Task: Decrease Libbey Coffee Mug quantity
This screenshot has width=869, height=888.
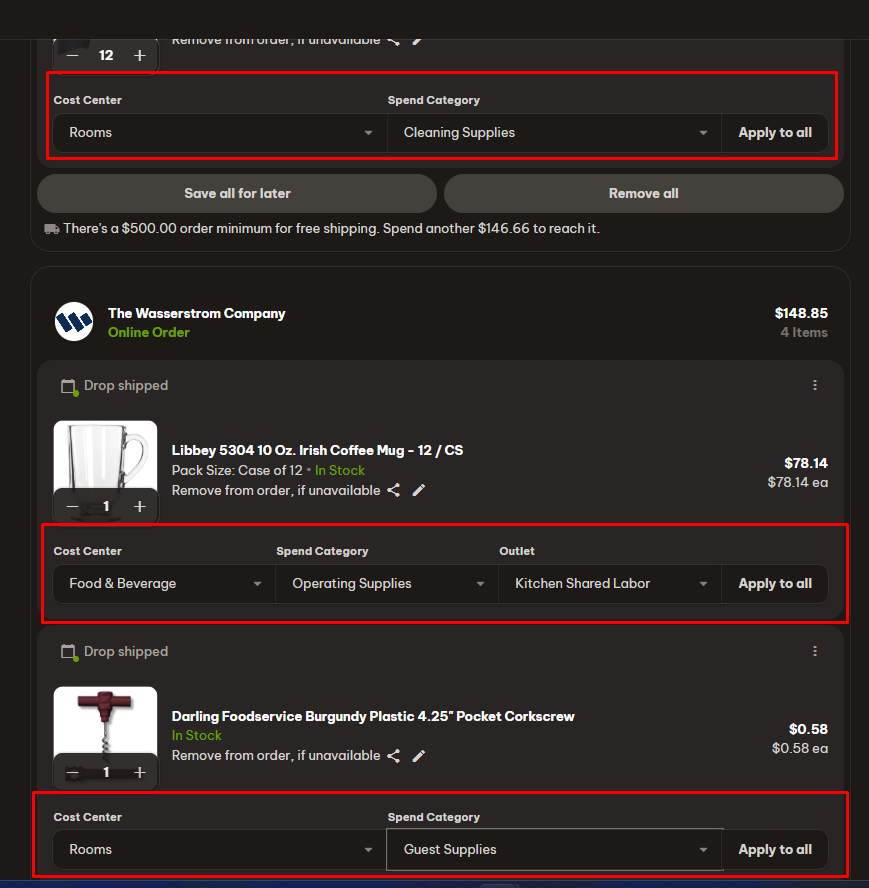Action: click(73, 507)
